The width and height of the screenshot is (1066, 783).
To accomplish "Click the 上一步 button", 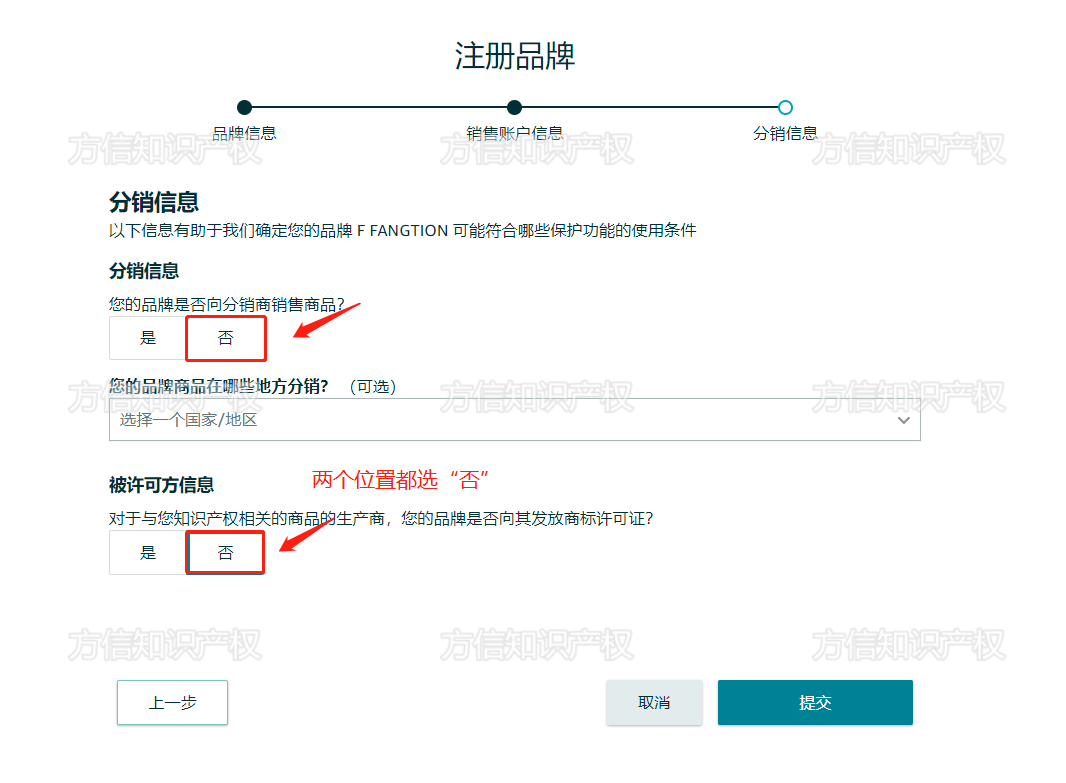I will 172,702.
